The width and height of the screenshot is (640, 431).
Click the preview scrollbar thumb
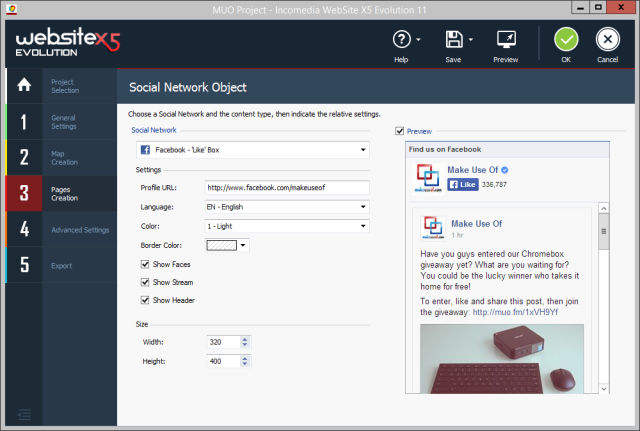click(x=604, y=231)
